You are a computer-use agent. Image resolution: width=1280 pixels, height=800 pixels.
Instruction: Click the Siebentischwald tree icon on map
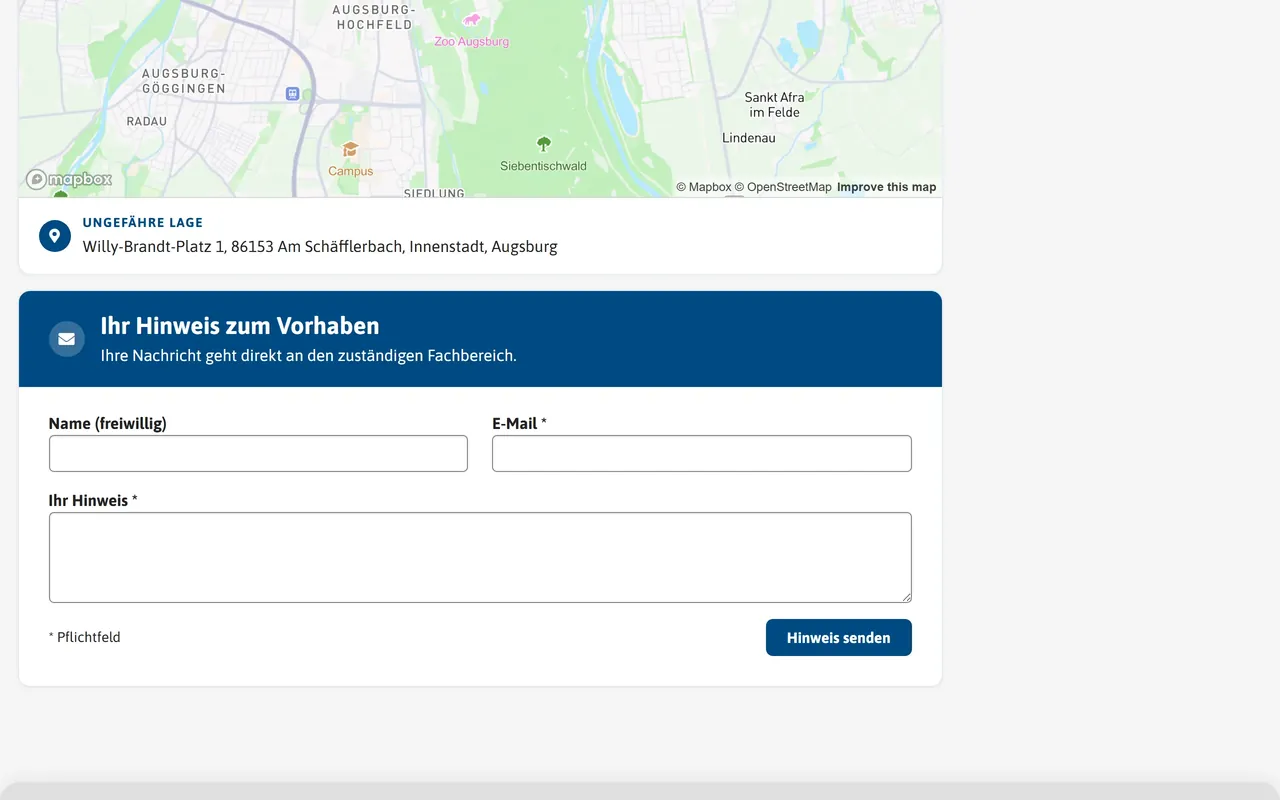tap(544, 144)
